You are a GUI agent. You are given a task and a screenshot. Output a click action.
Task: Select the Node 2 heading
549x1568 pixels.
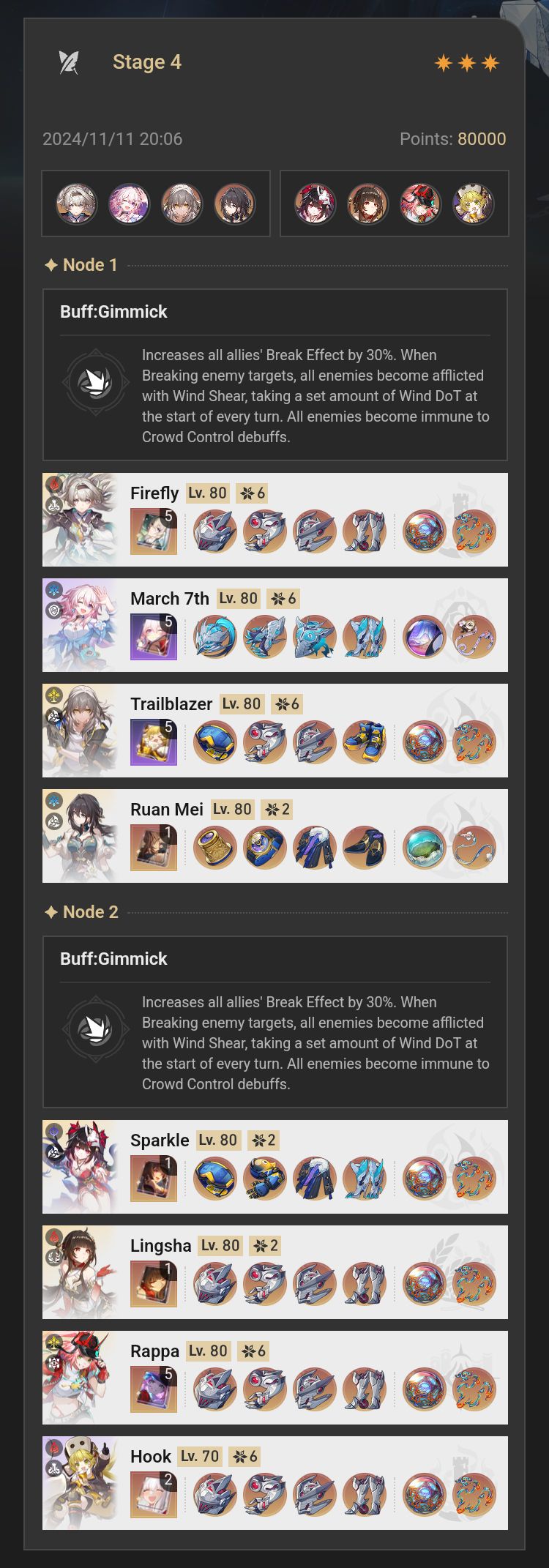pos(81,912)
